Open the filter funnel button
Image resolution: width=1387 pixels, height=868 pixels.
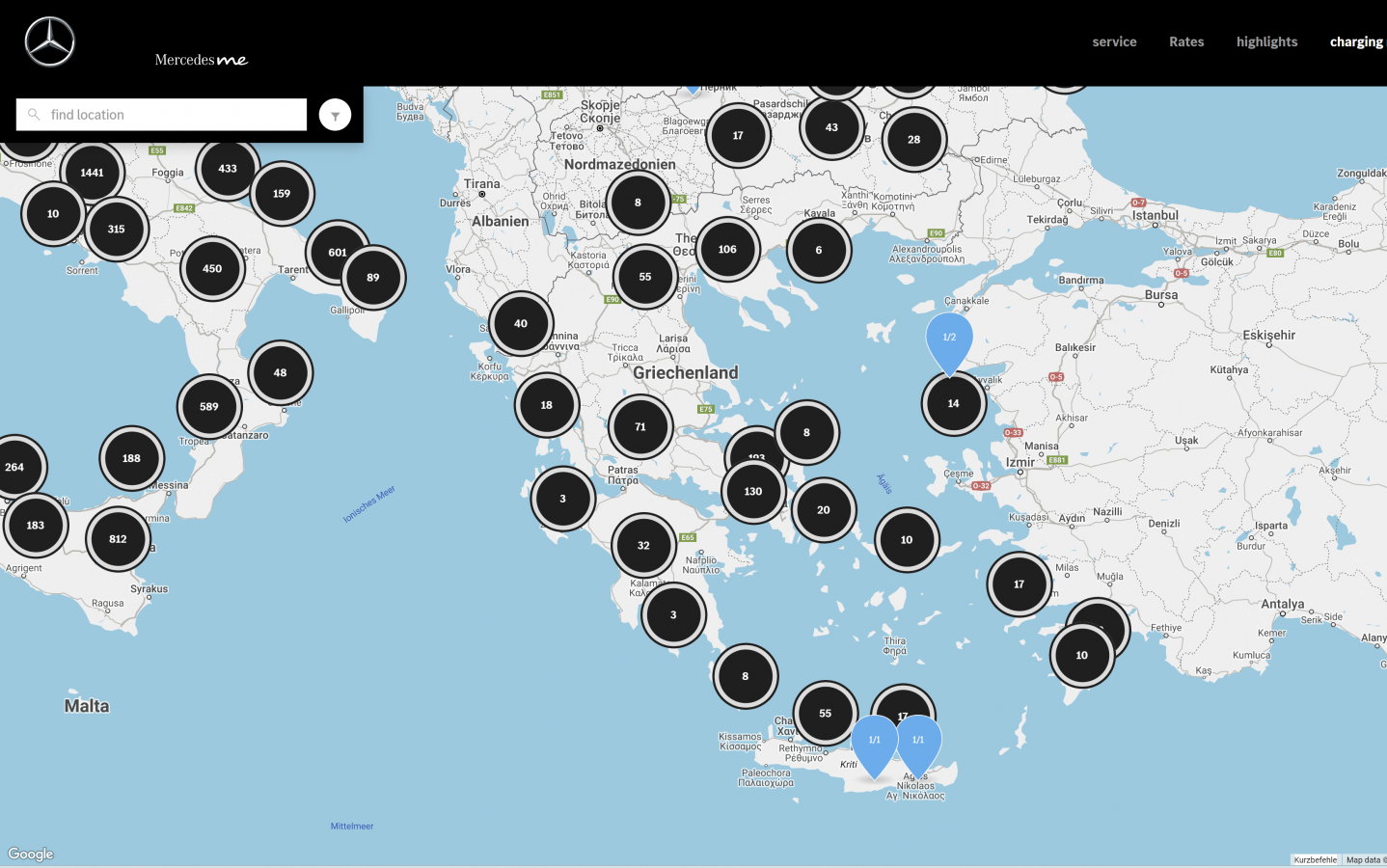pyautogui.click(x=335, y=115)
